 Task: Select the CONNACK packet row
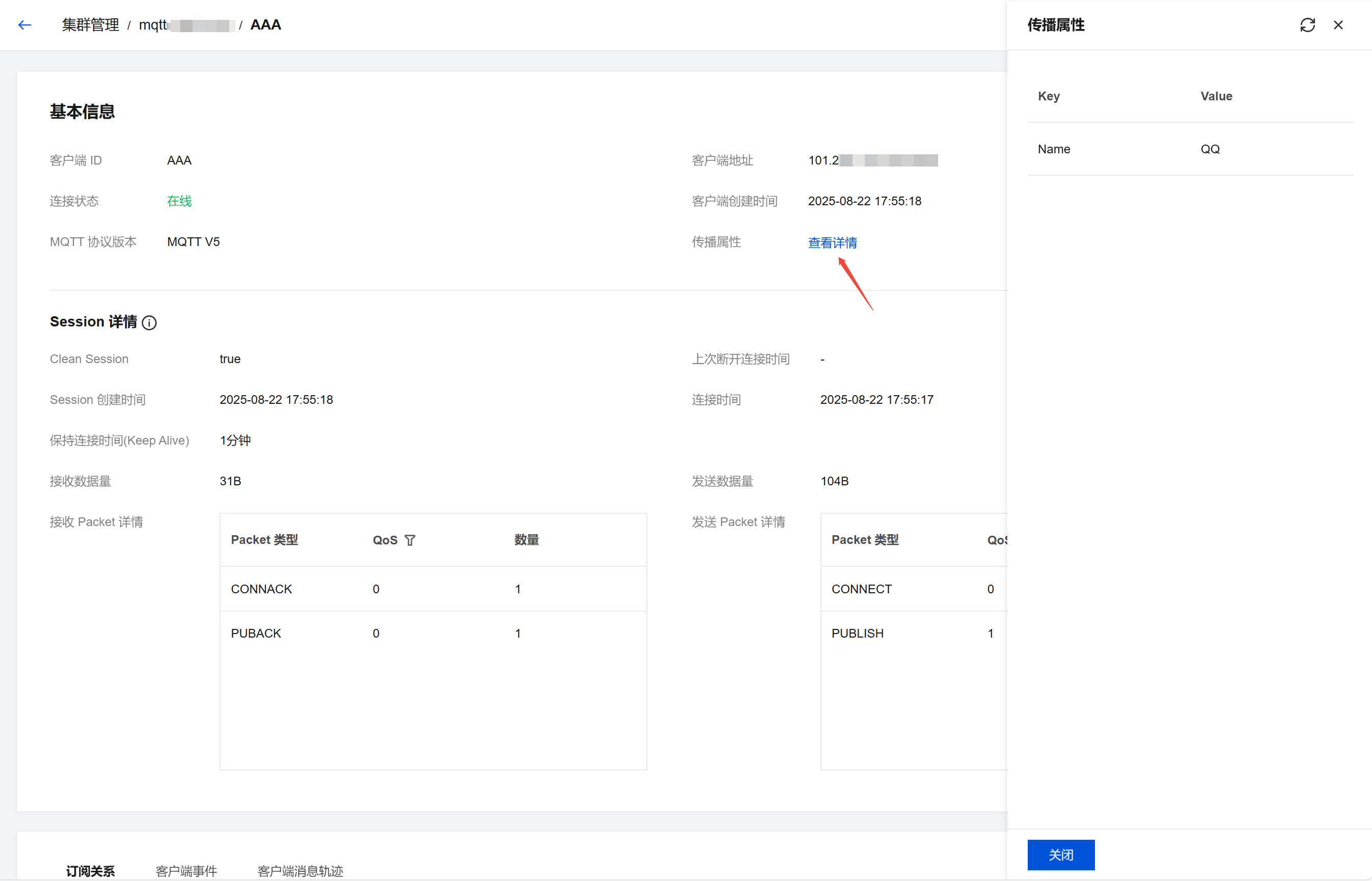point(432,589)
